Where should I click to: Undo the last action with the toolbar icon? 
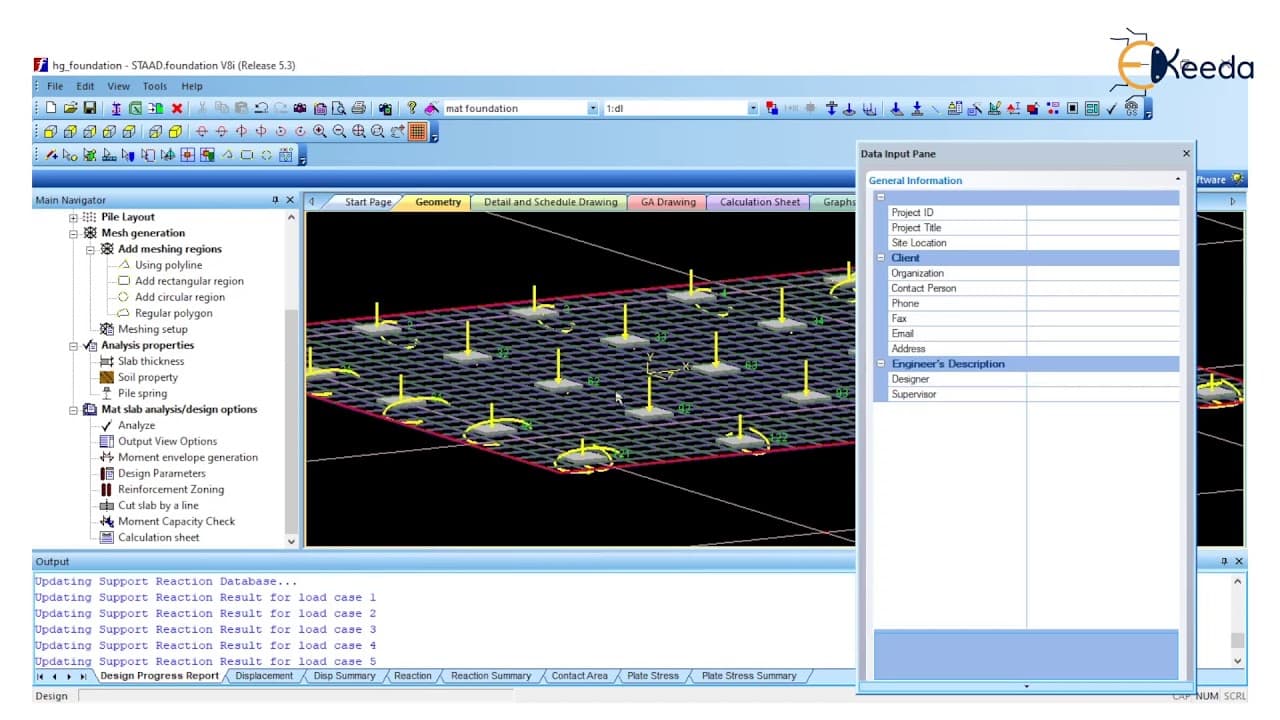click(261, 108)
